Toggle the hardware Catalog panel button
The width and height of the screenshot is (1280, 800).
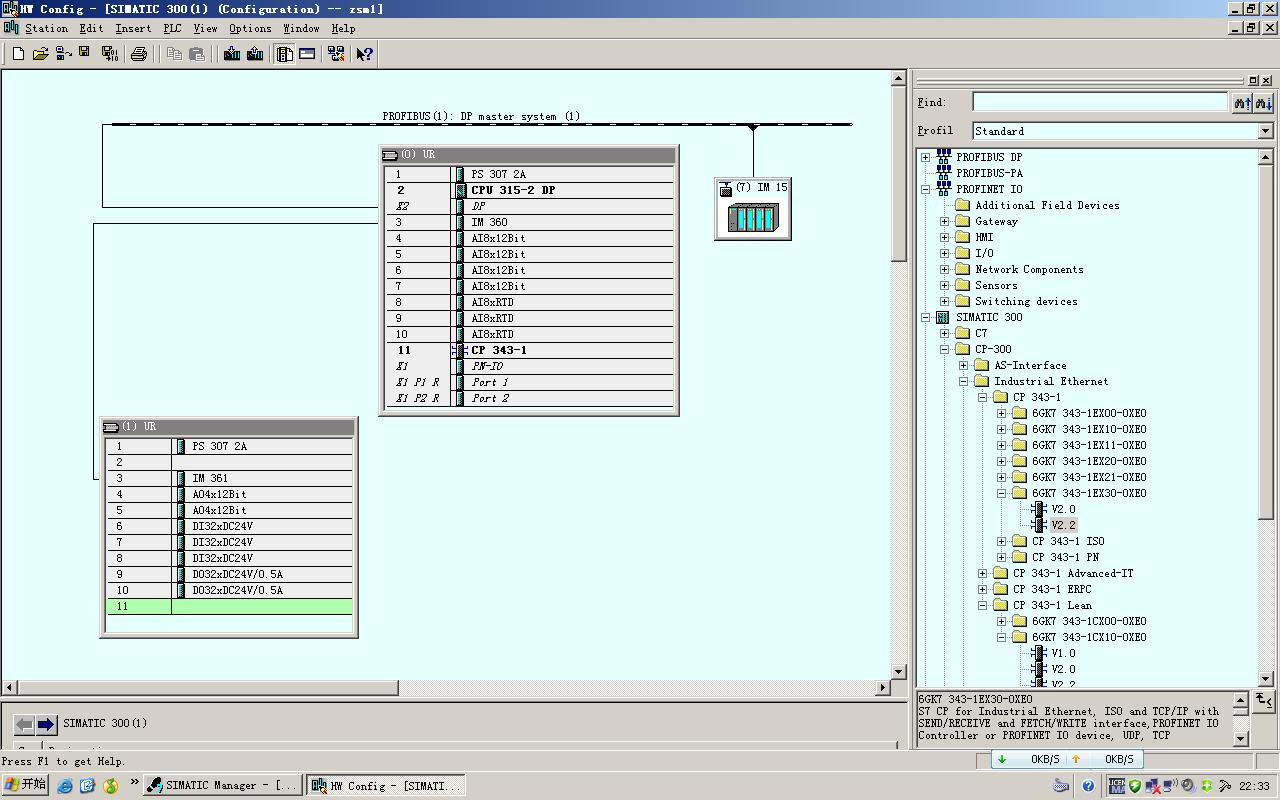click(x=285, y=54)
